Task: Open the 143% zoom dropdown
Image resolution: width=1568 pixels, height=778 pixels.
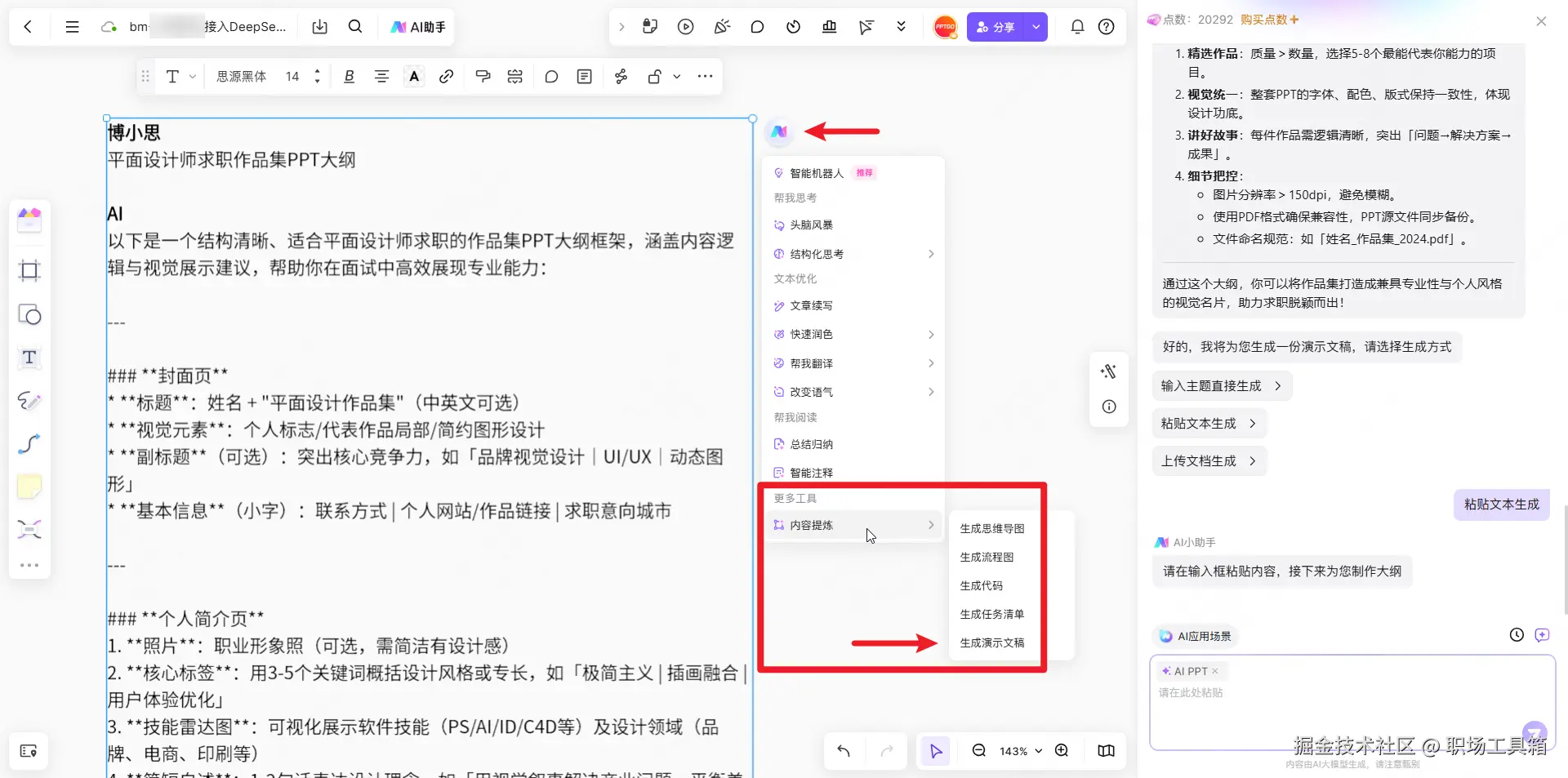Action: [1021, 751]
